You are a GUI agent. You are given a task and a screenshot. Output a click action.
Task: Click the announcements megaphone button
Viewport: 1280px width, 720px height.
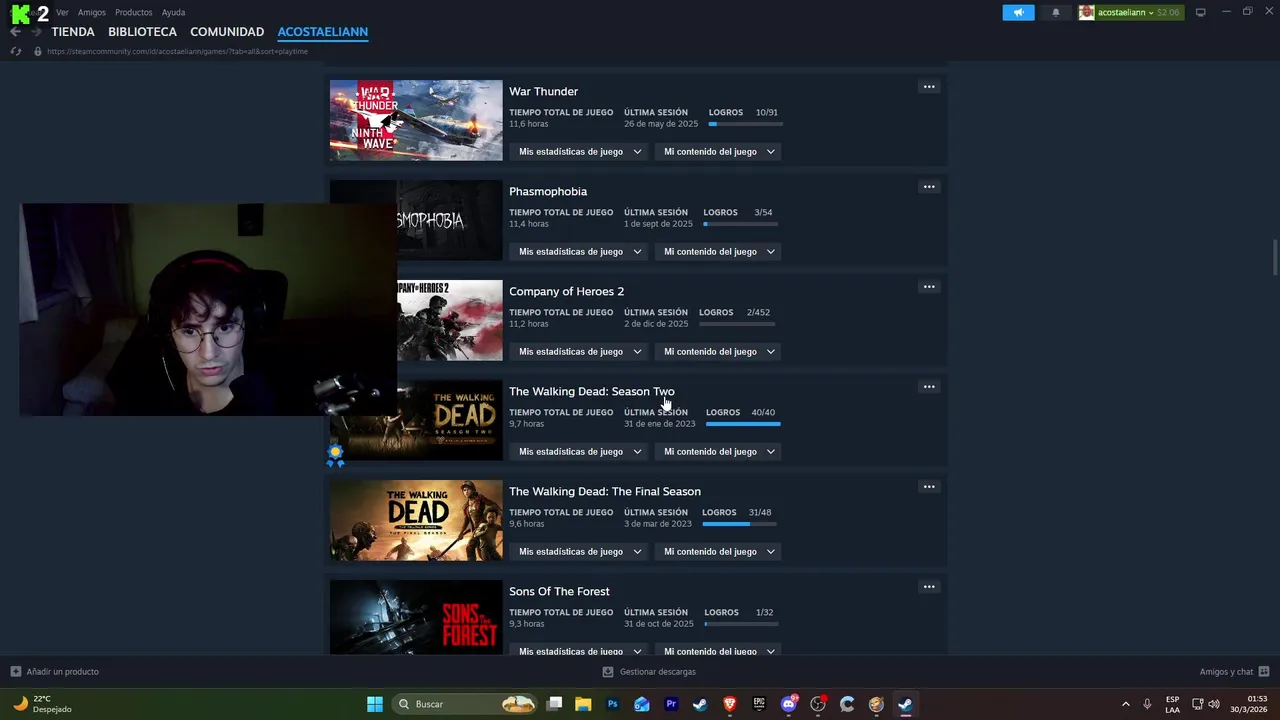pyautogui.click(x=1018, y=12)
